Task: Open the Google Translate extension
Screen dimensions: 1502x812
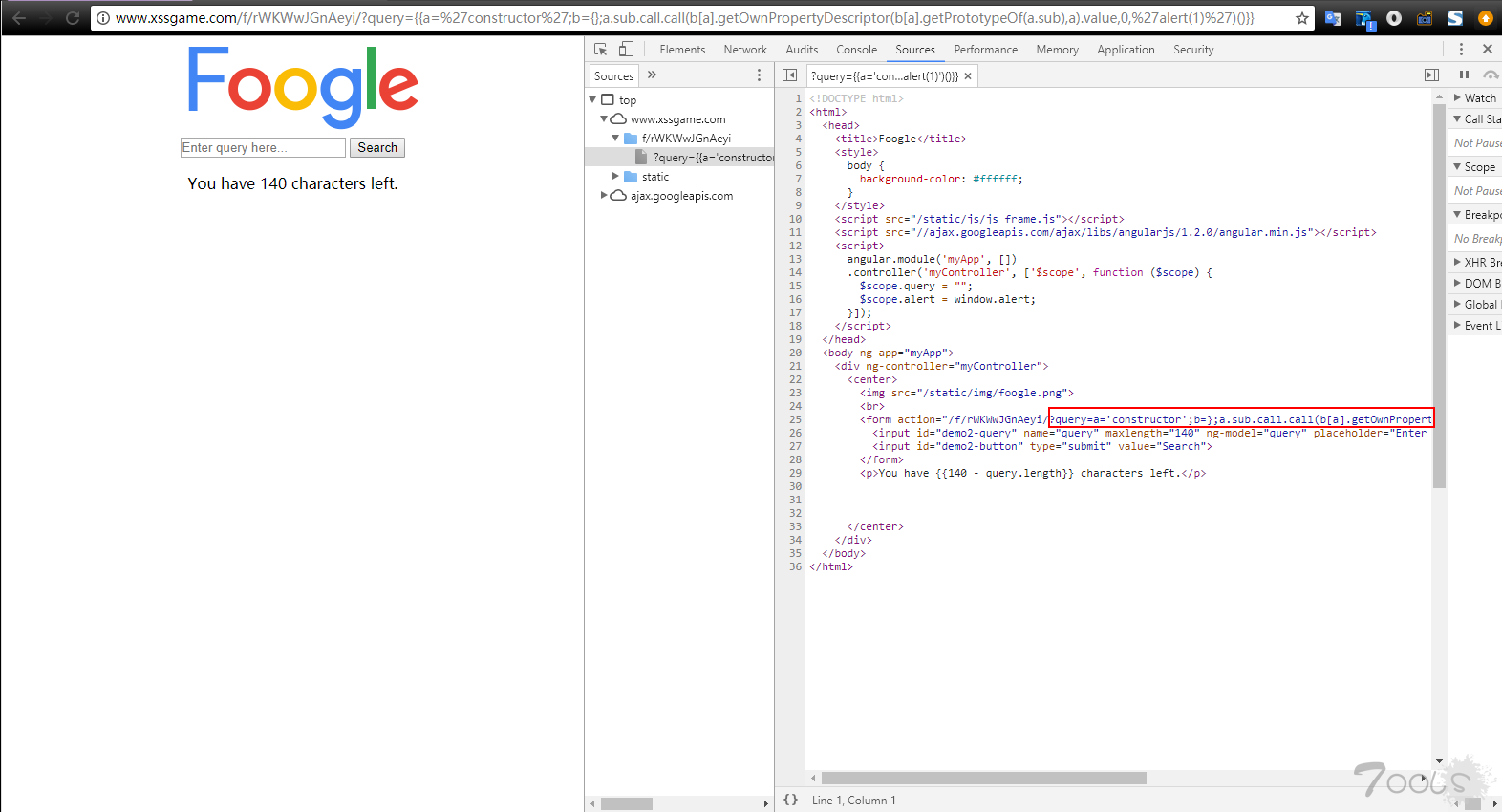Action: pyautogui.click(x=1333, y=18)
